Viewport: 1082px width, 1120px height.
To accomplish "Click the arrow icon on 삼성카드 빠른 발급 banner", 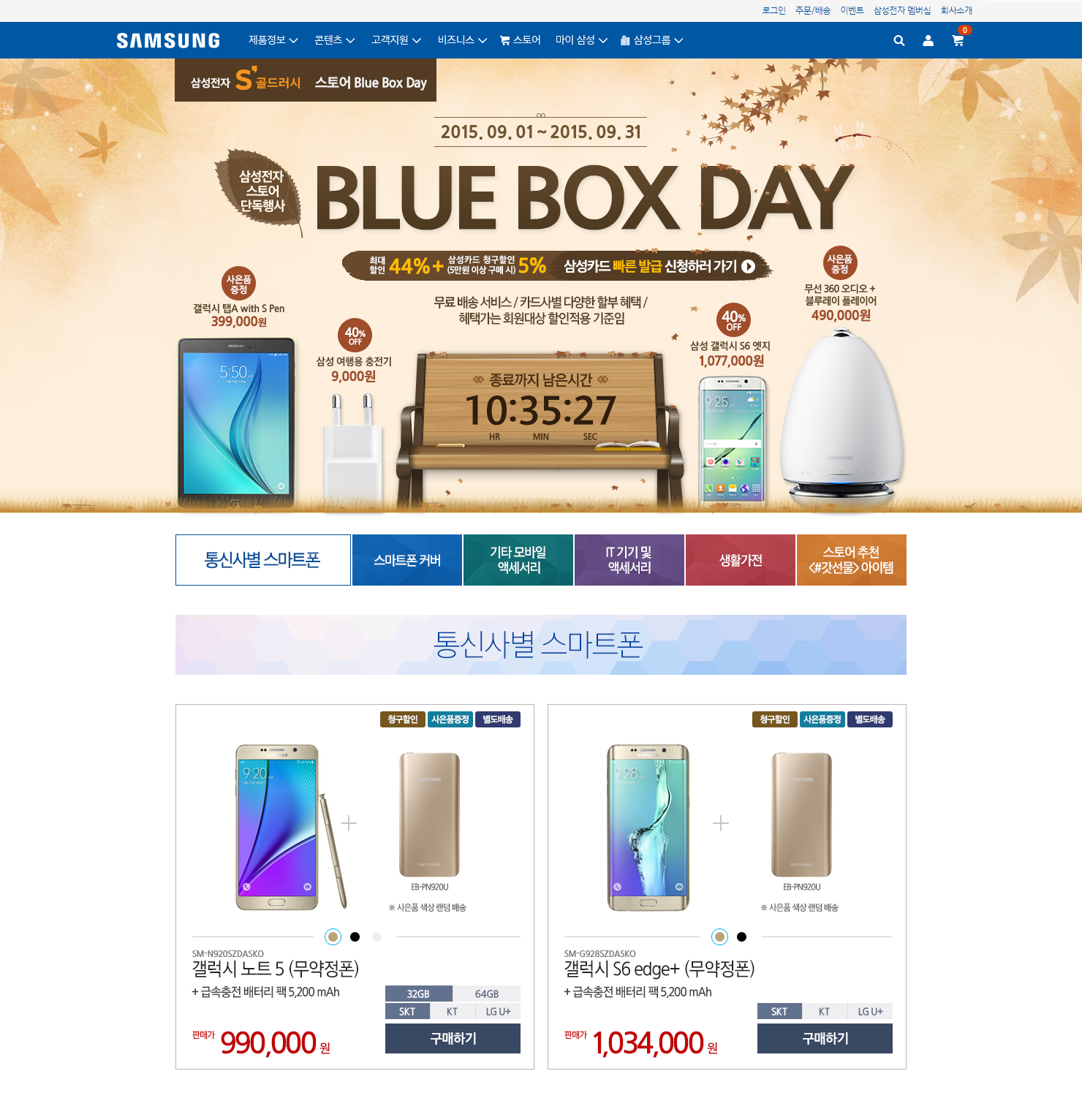I will tap(749, 266).
